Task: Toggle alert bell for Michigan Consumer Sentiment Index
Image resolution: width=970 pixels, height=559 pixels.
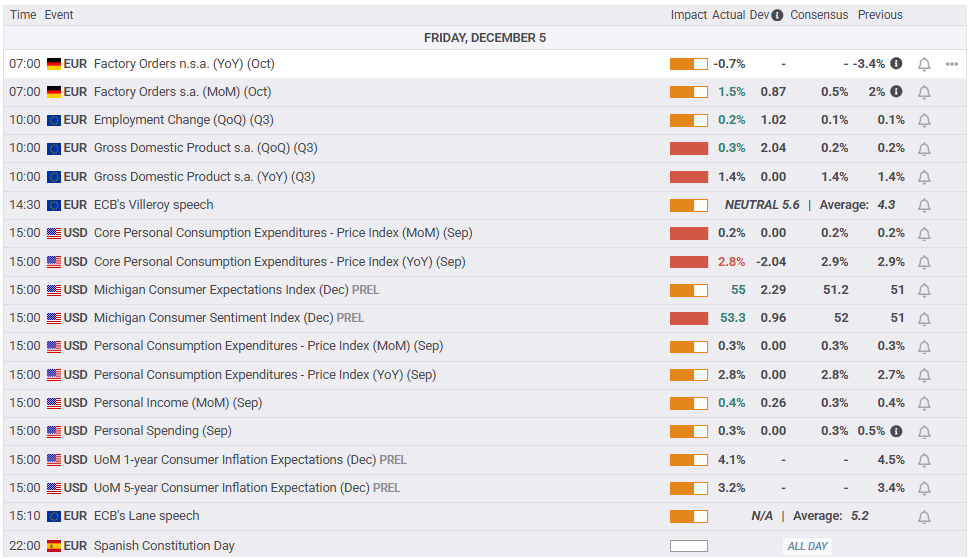Action: (x=924, y=318)
